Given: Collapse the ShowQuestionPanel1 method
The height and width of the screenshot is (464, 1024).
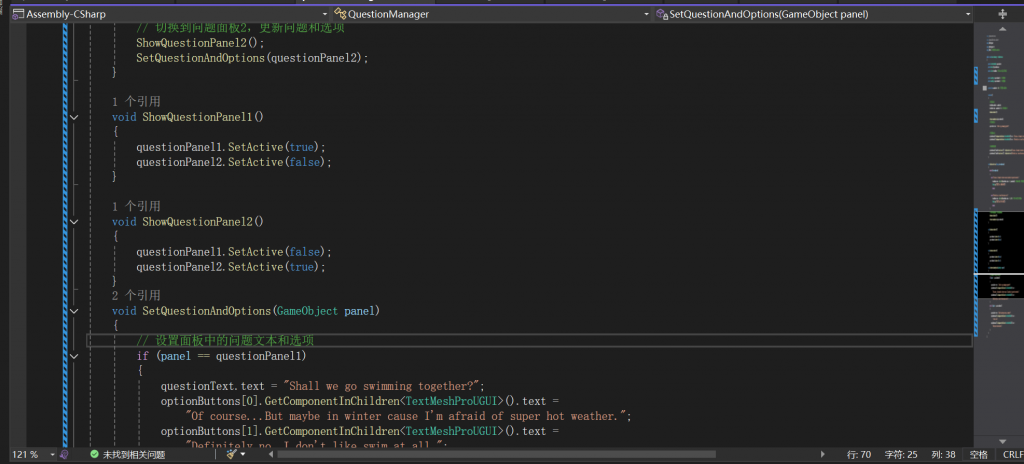Looking at the screenshot, I should (x=74, y=117).
